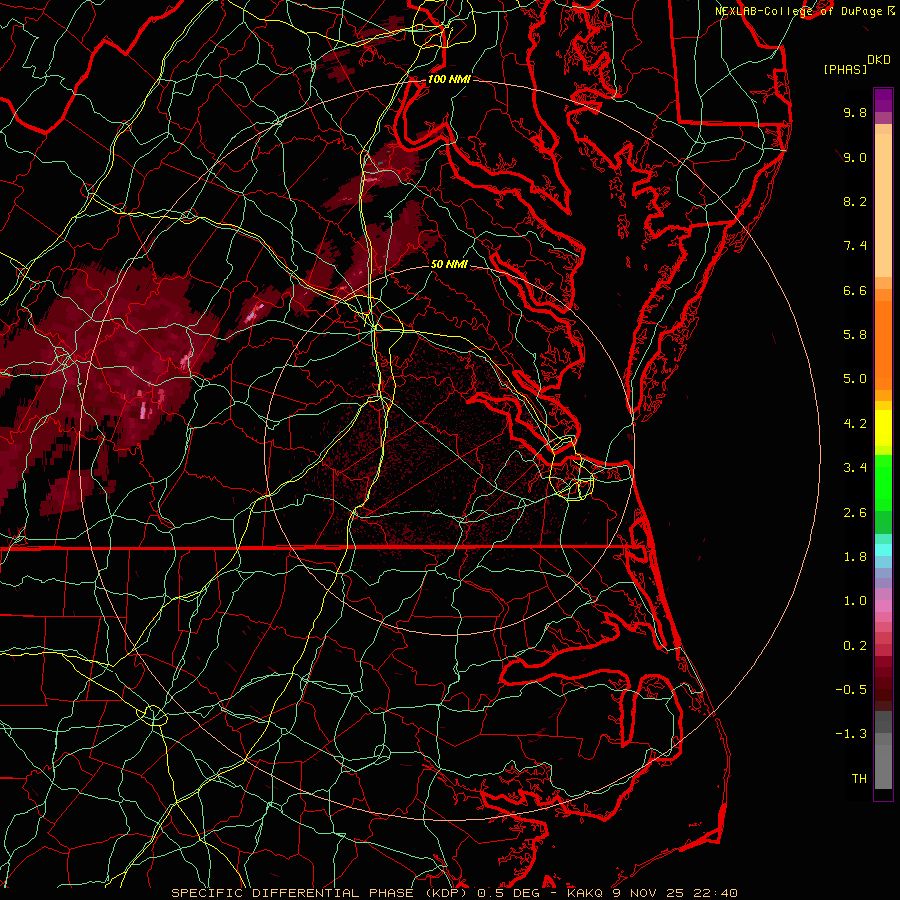This screenshot has width=900, height=900.
Task: Click the 8.2 scale value
Action: [855, 201]
